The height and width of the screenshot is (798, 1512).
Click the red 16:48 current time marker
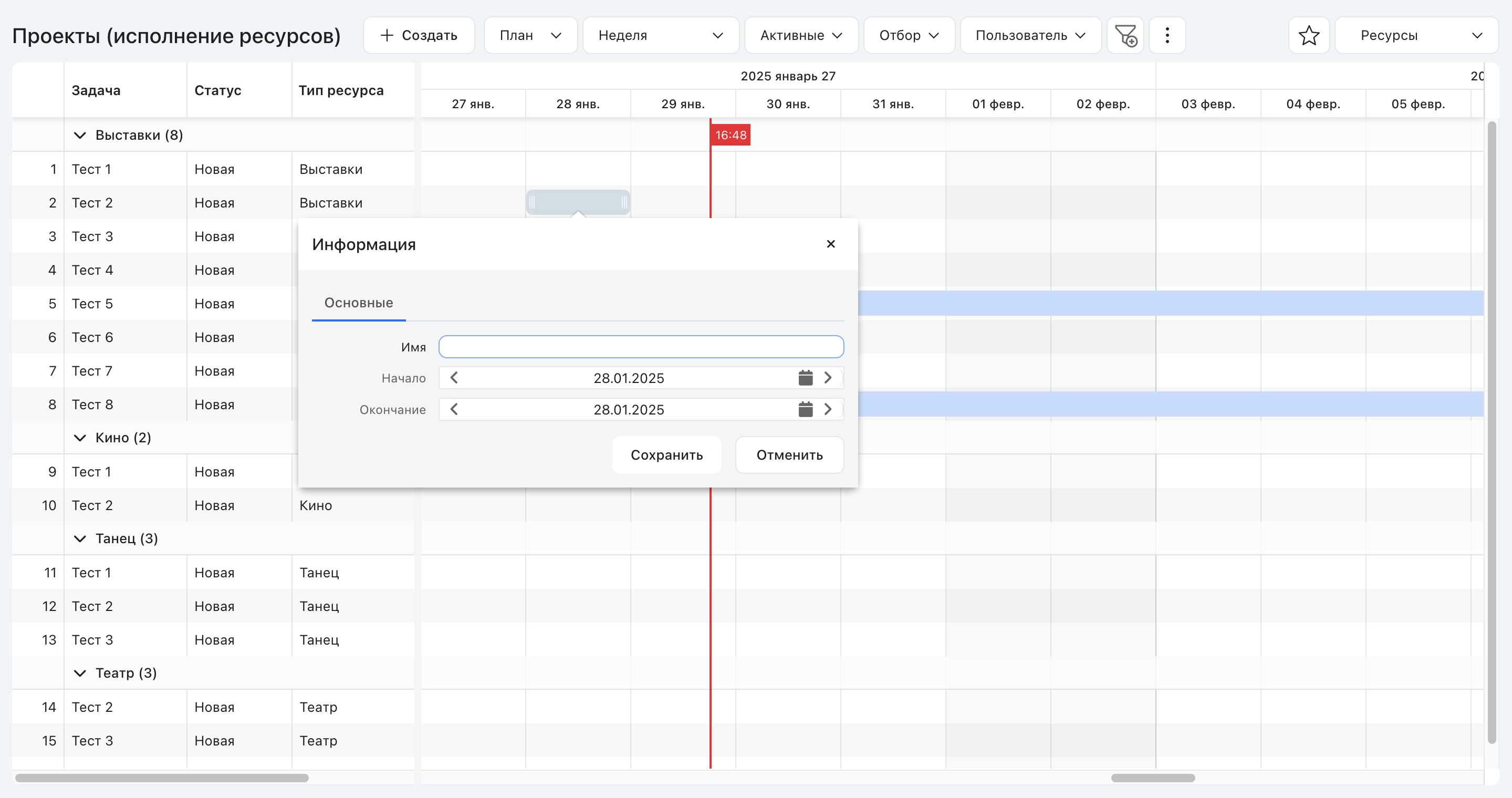(731, 135)
